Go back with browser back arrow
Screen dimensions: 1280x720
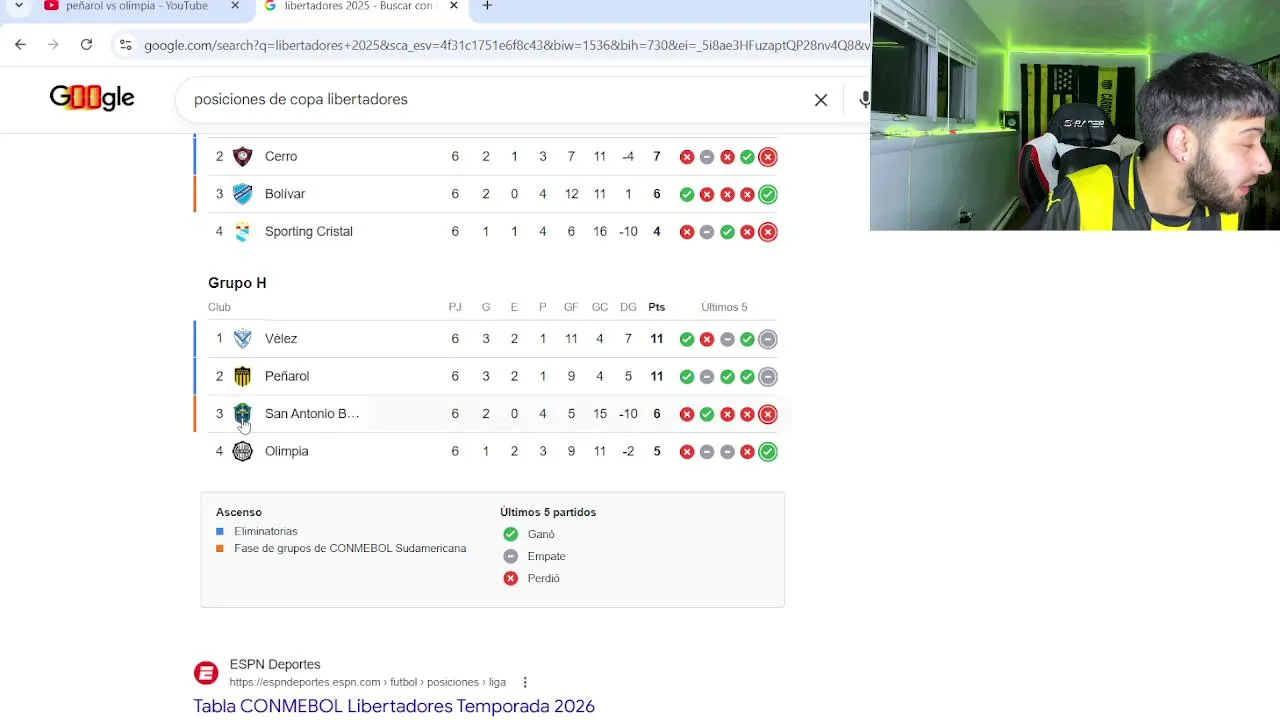20,44
